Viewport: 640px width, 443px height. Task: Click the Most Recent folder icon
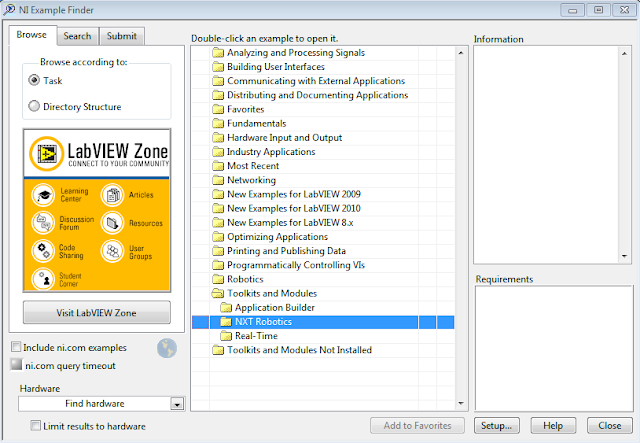[218, 166]
